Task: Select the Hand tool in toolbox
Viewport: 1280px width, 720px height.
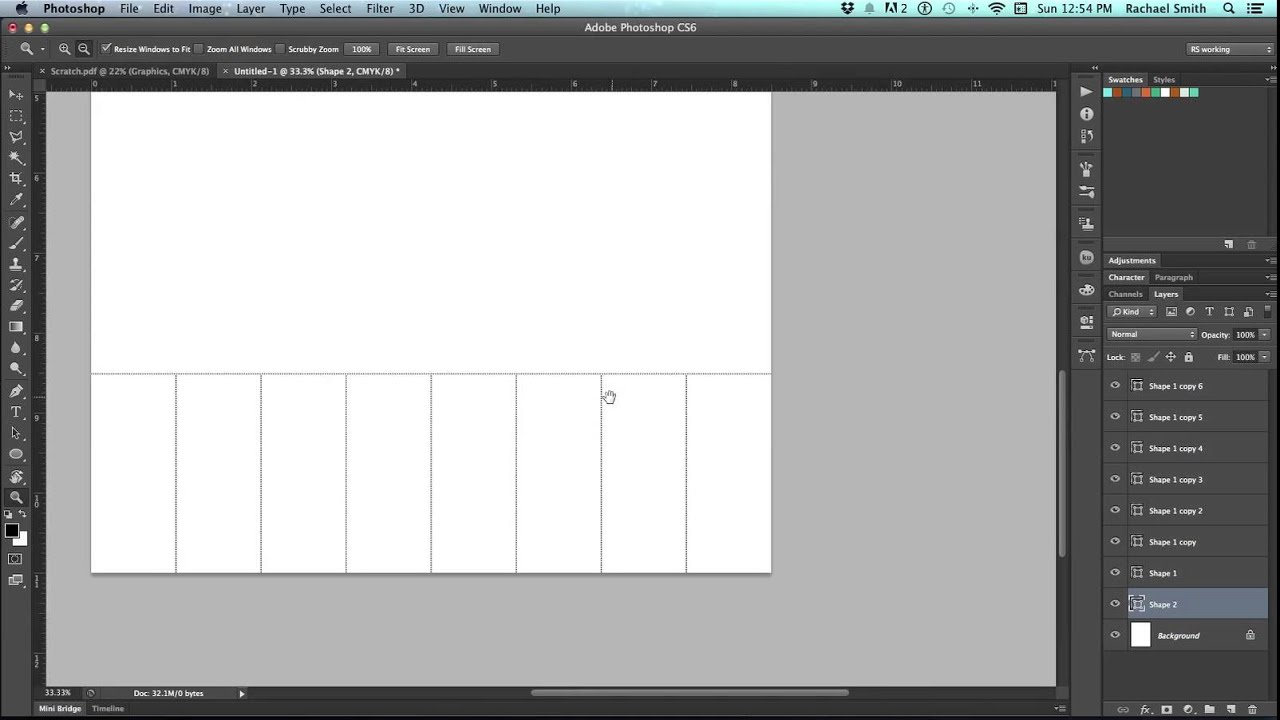Action: click(x=16, y=477)
